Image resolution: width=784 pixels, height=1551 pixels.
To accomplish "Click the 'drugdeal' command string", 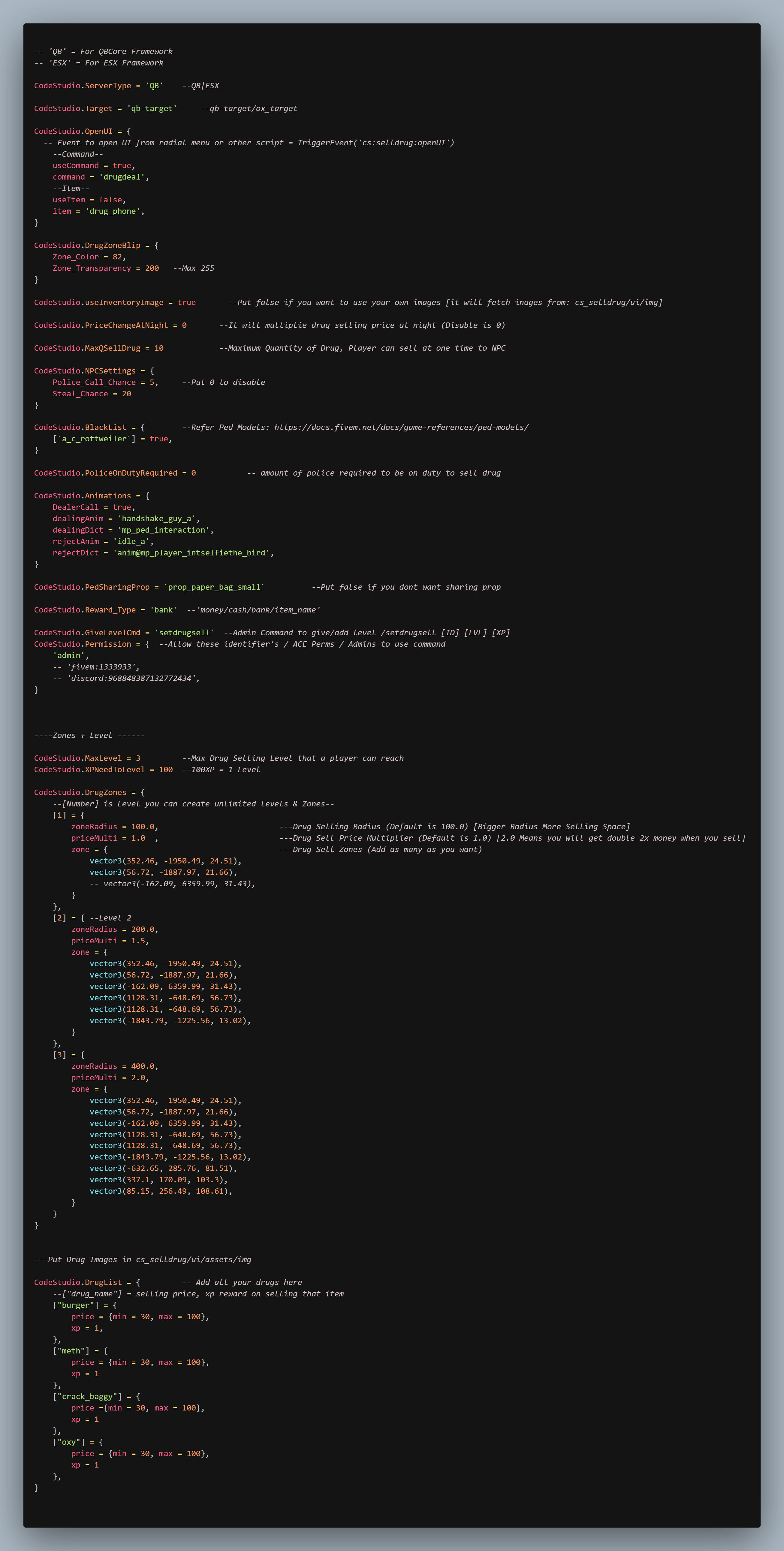I will (x=122, y=177).
